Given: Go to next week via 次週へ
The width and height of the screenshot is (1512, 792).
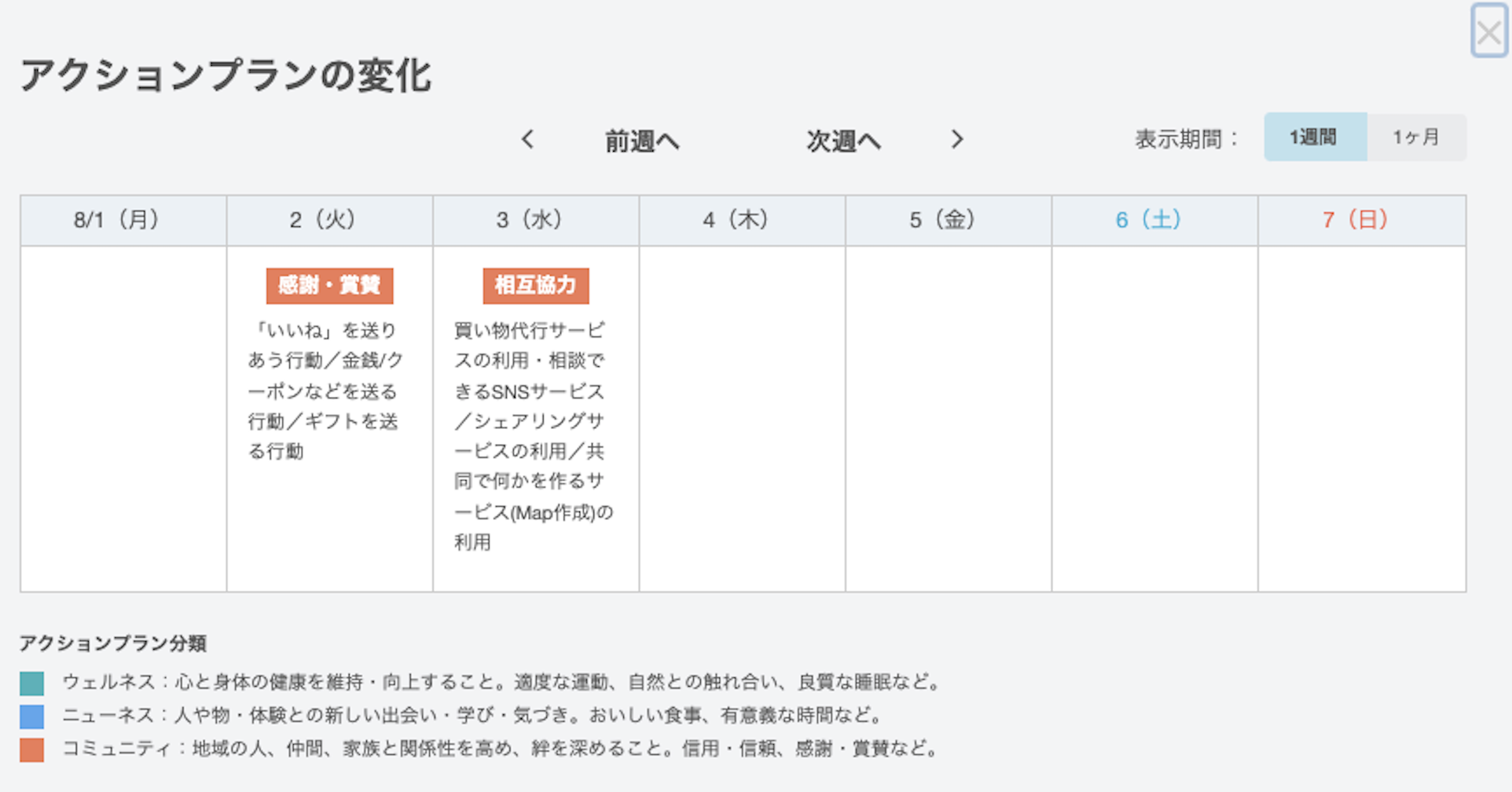Looking at the screenshot, I should tap(843, 141).
